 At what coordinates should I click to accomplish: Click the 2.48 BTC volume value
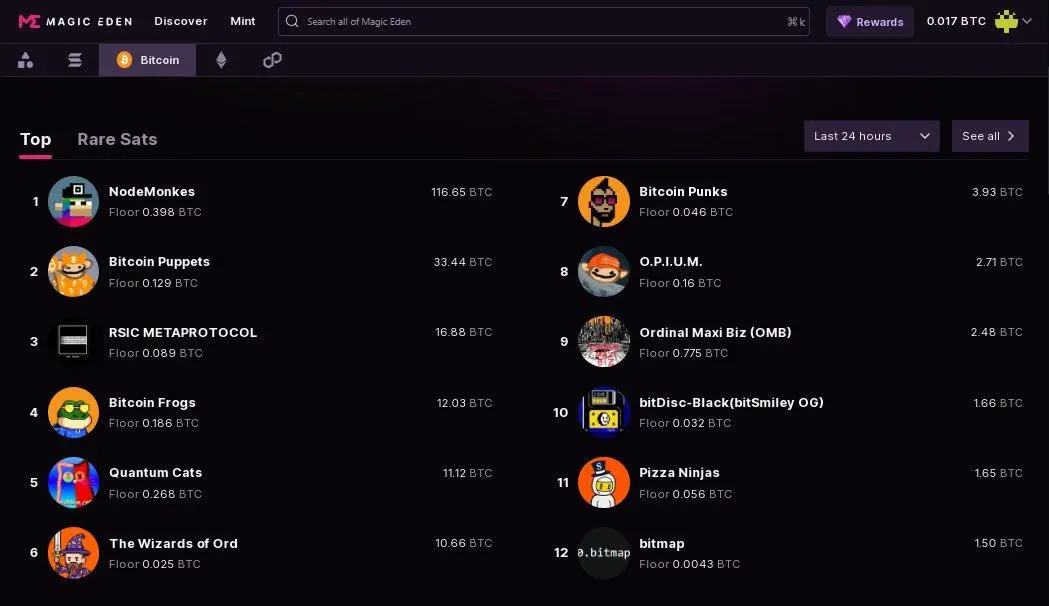997,332
